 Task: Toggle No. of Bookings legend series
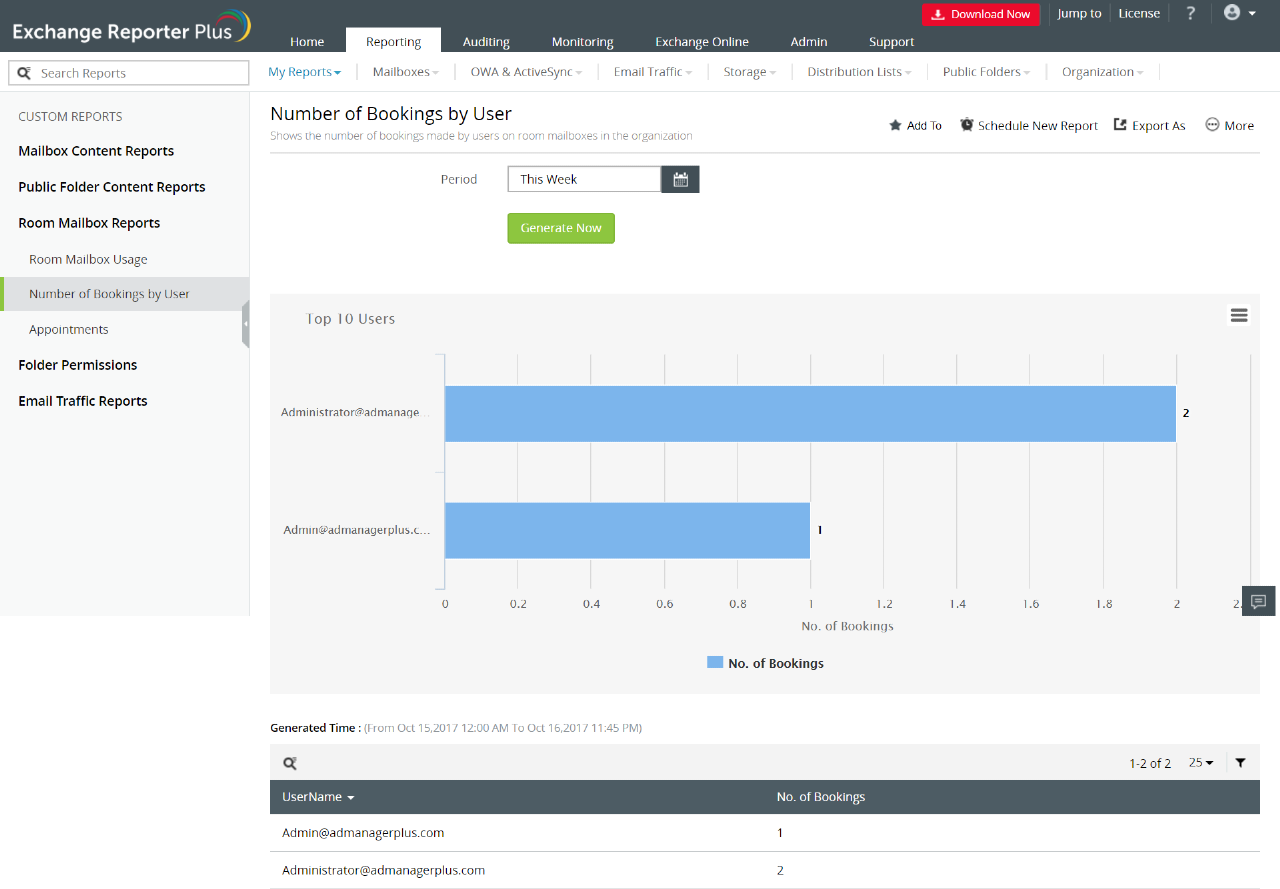[765, 663]
